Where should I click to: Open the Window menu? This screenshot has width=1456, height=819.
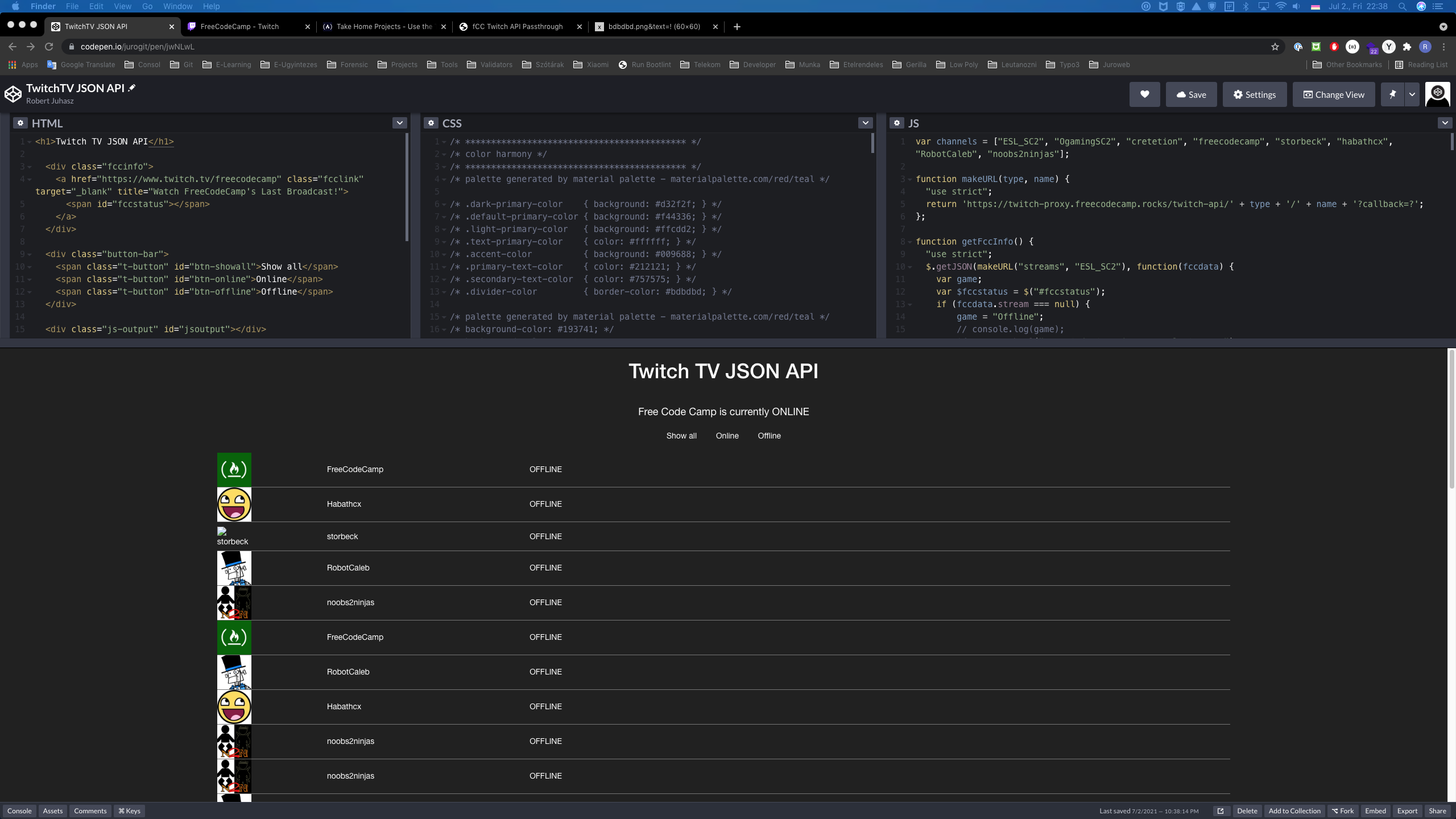[x=177, y=6]
